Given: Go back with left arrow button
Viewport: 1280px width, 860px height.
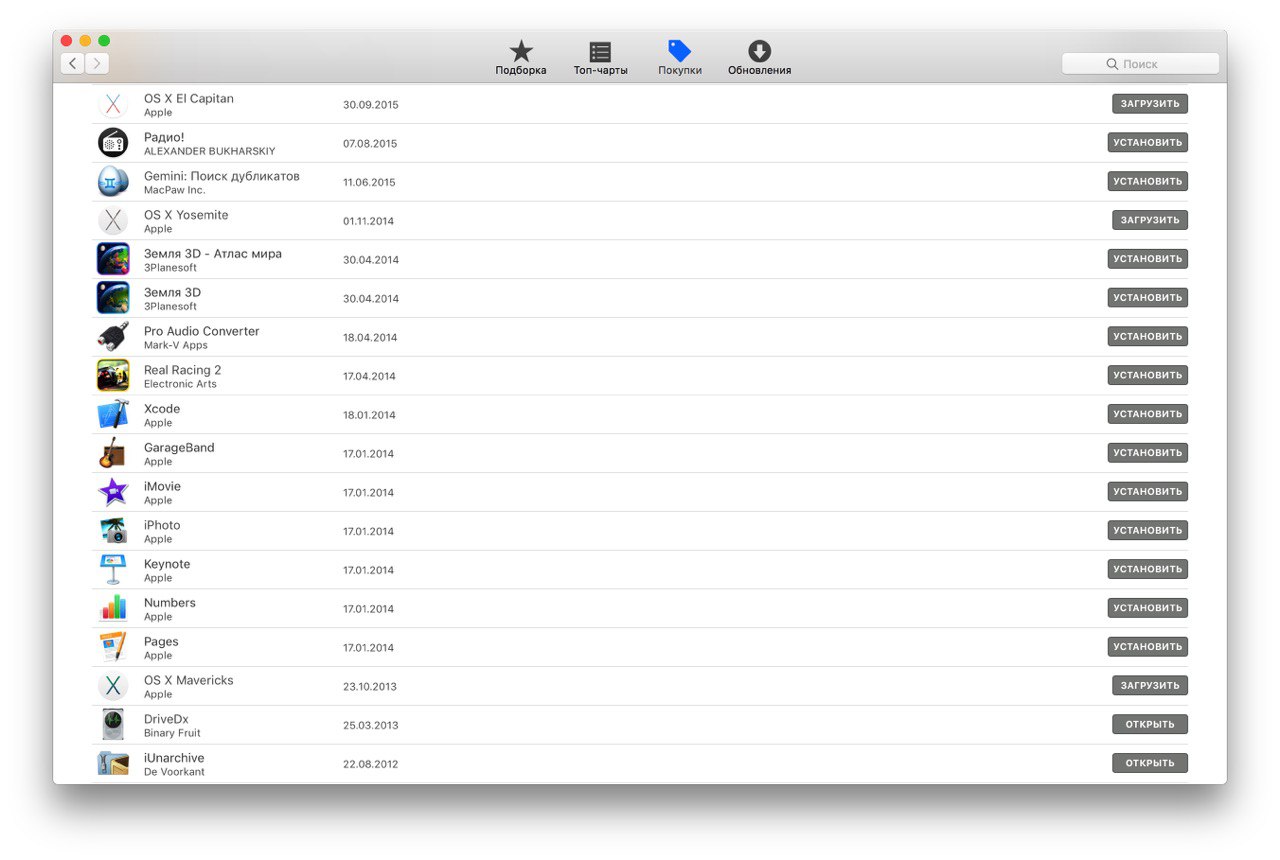Looking at the screenshot, I should tap(72, 63).
